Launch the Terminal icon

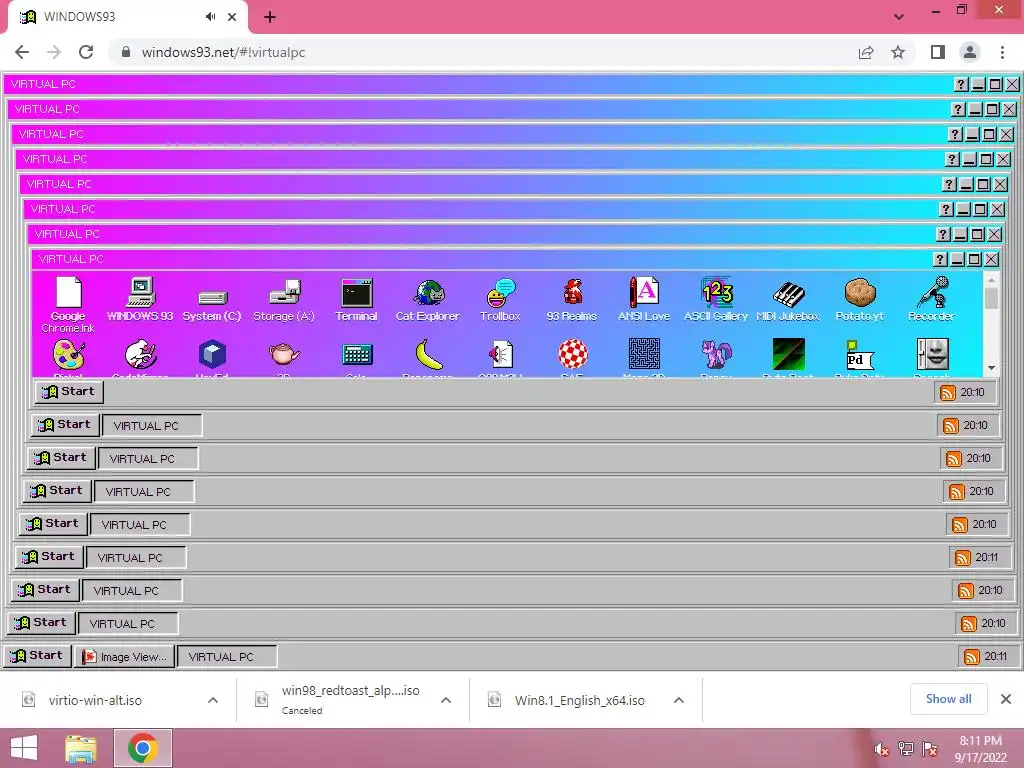pyautogui.click(x=357, y=300)
